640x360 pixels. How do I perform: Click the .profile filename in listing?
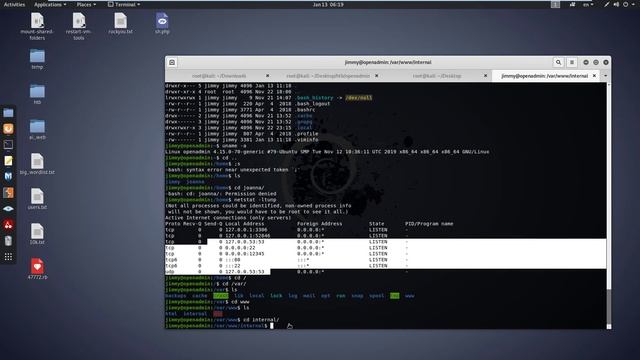pos(307,134)
